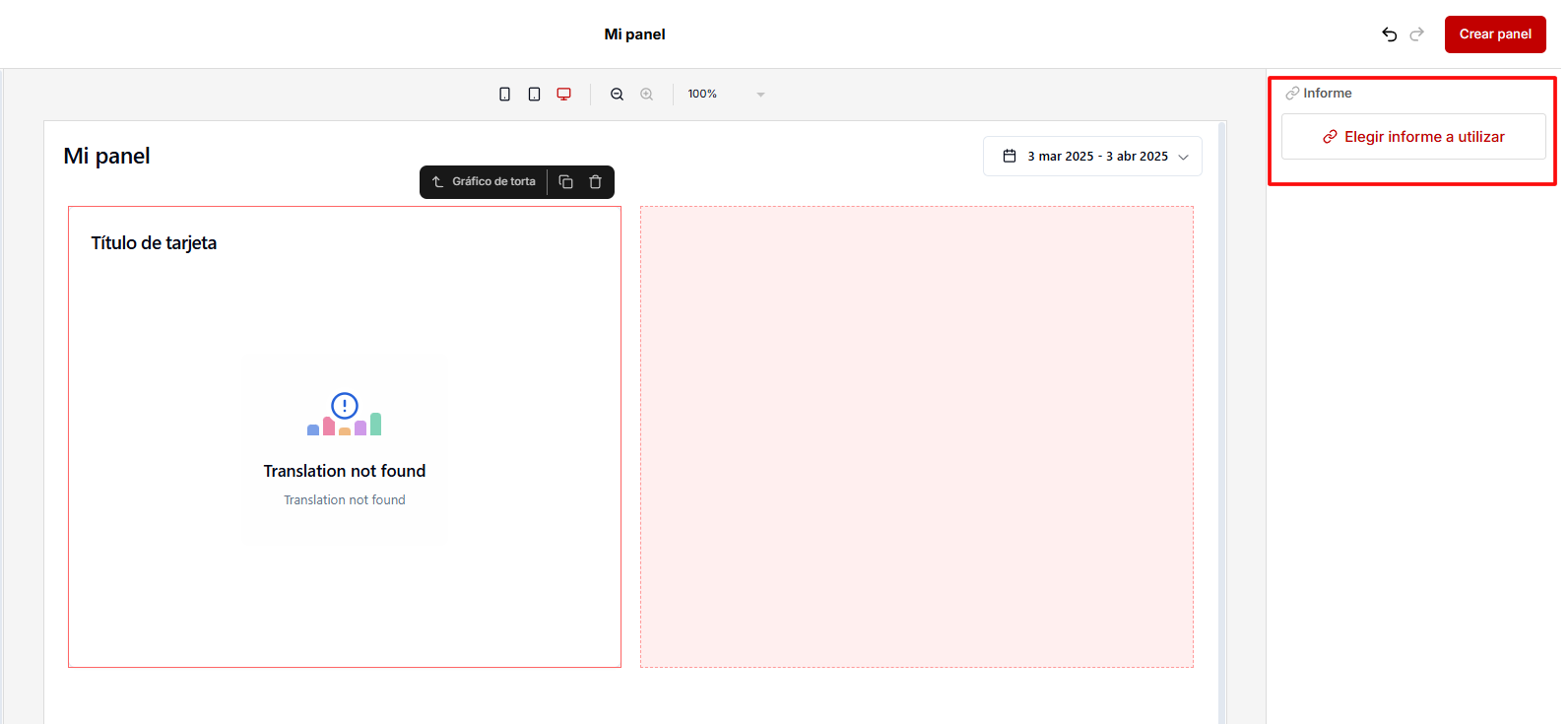The height and width of the screenshot is (724, 1568).
Task: Click the Gráfico de torta label
Action: click(x=493, y=182)
